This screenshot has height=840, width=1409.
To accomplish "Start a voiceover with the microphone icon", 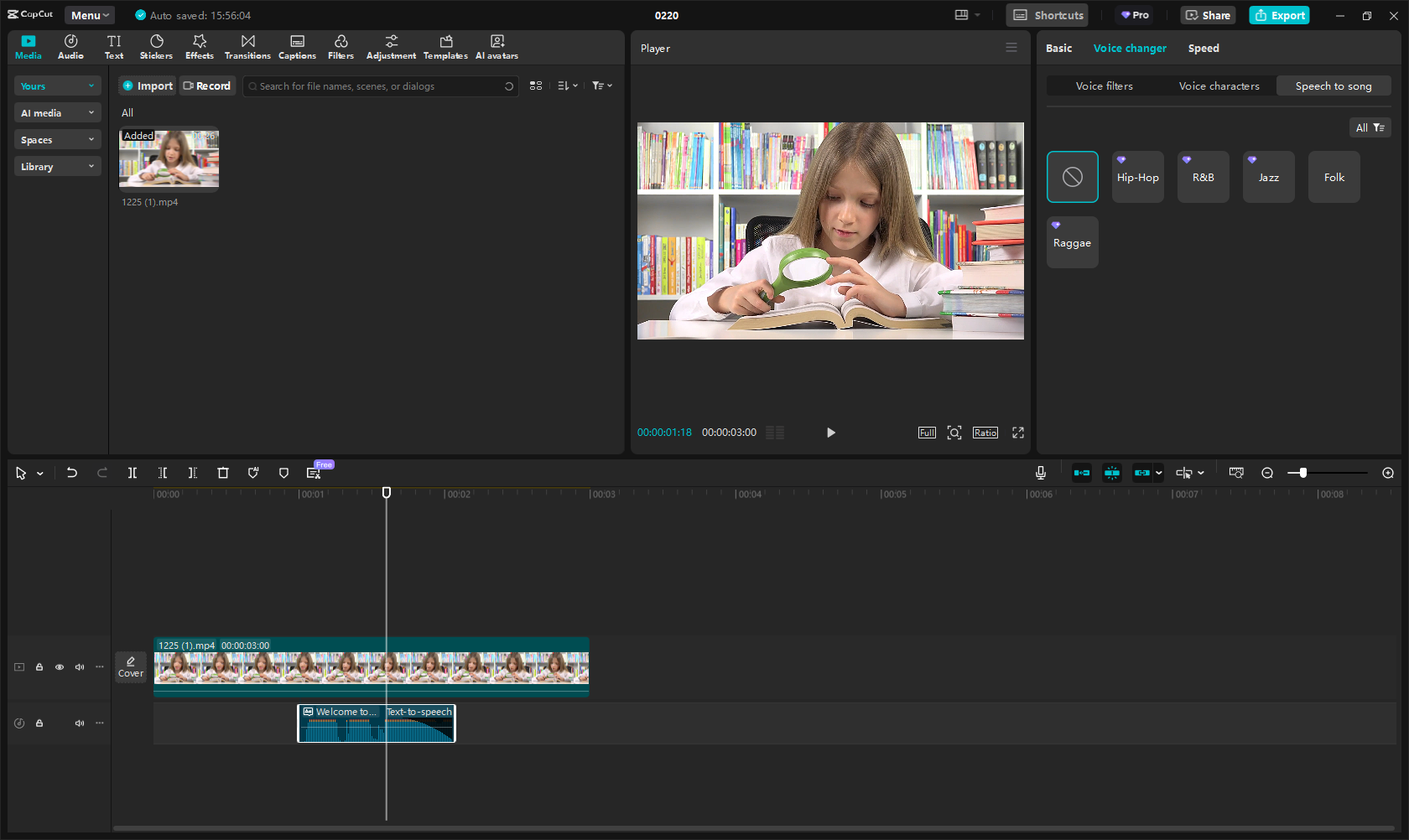I will pos(1040,472).
